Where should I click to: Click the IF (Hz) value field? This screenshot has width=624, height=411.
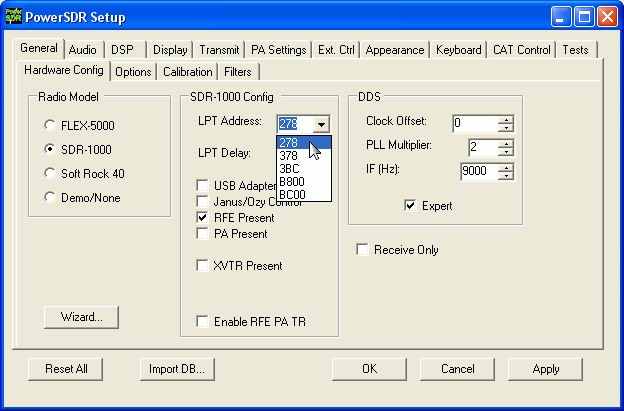click(x=480, y=171)
